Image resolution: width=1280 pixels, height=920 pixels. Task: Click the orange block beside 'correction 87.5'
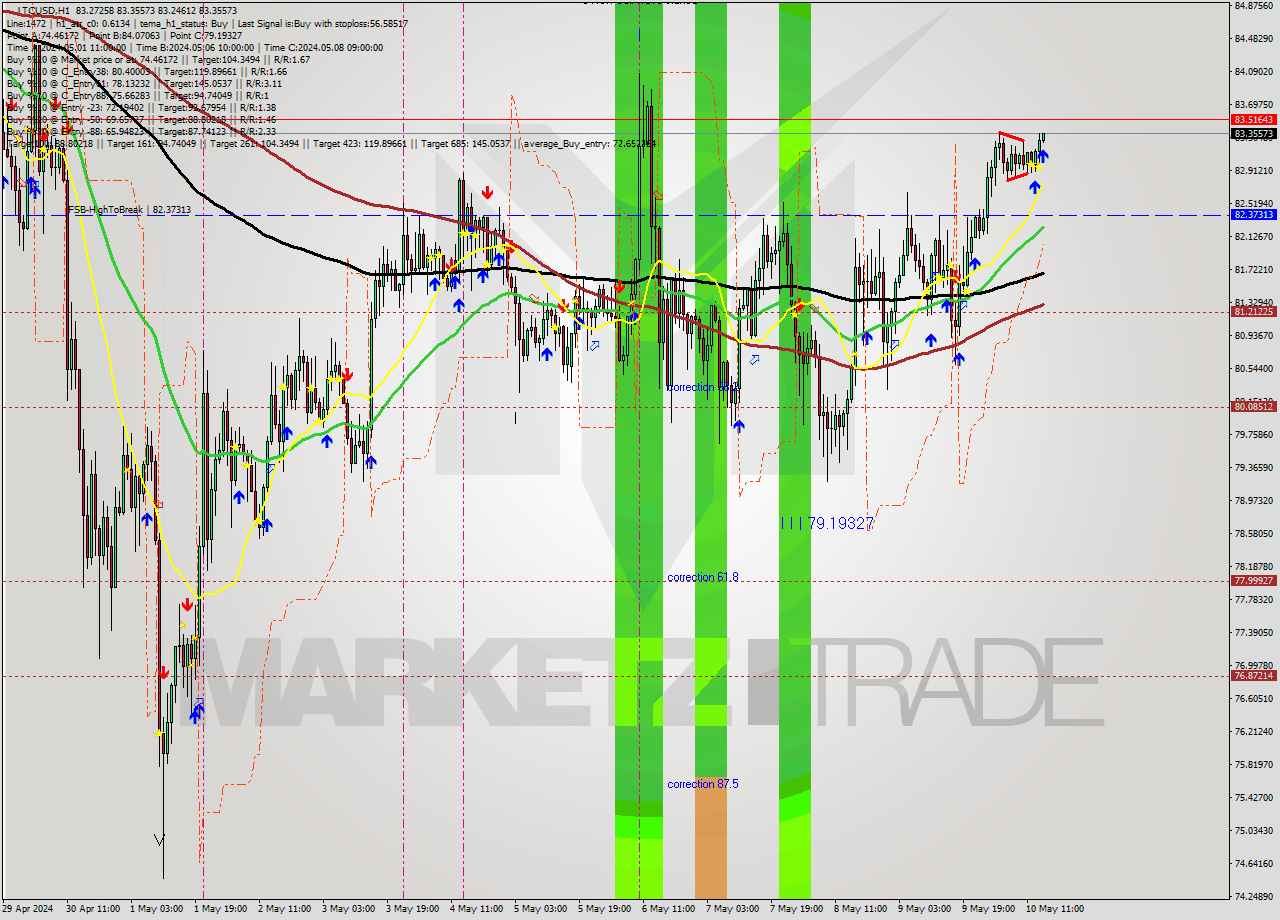pos(711,838)
